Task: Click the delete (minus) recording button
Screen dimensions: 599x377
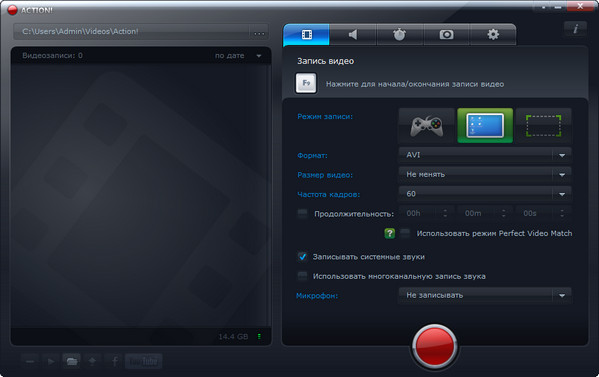Action: coord(30,361)
